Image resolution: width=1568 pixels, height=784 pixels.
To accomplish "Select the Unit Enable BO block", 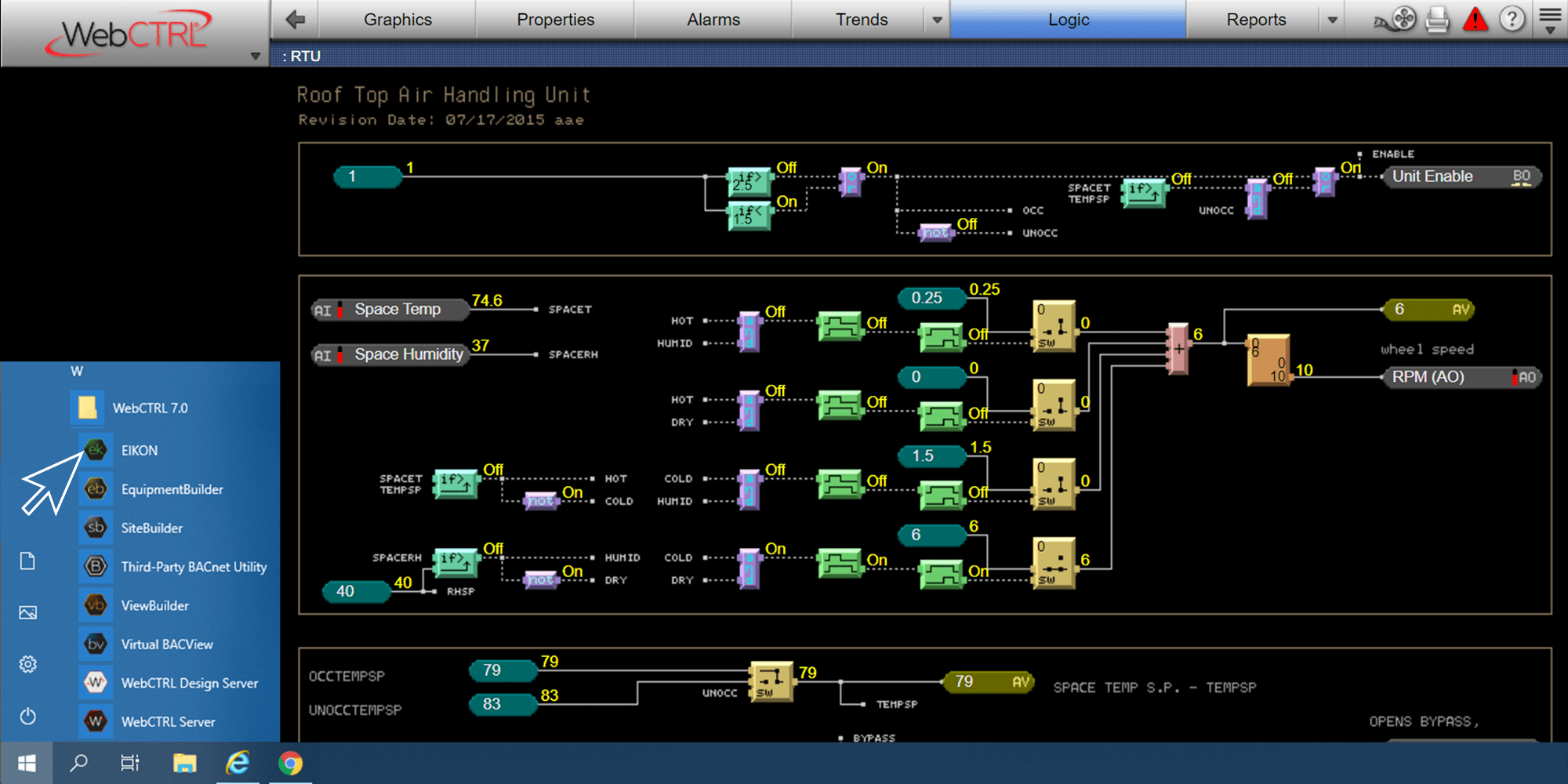I will click(x=1461, y=176).
